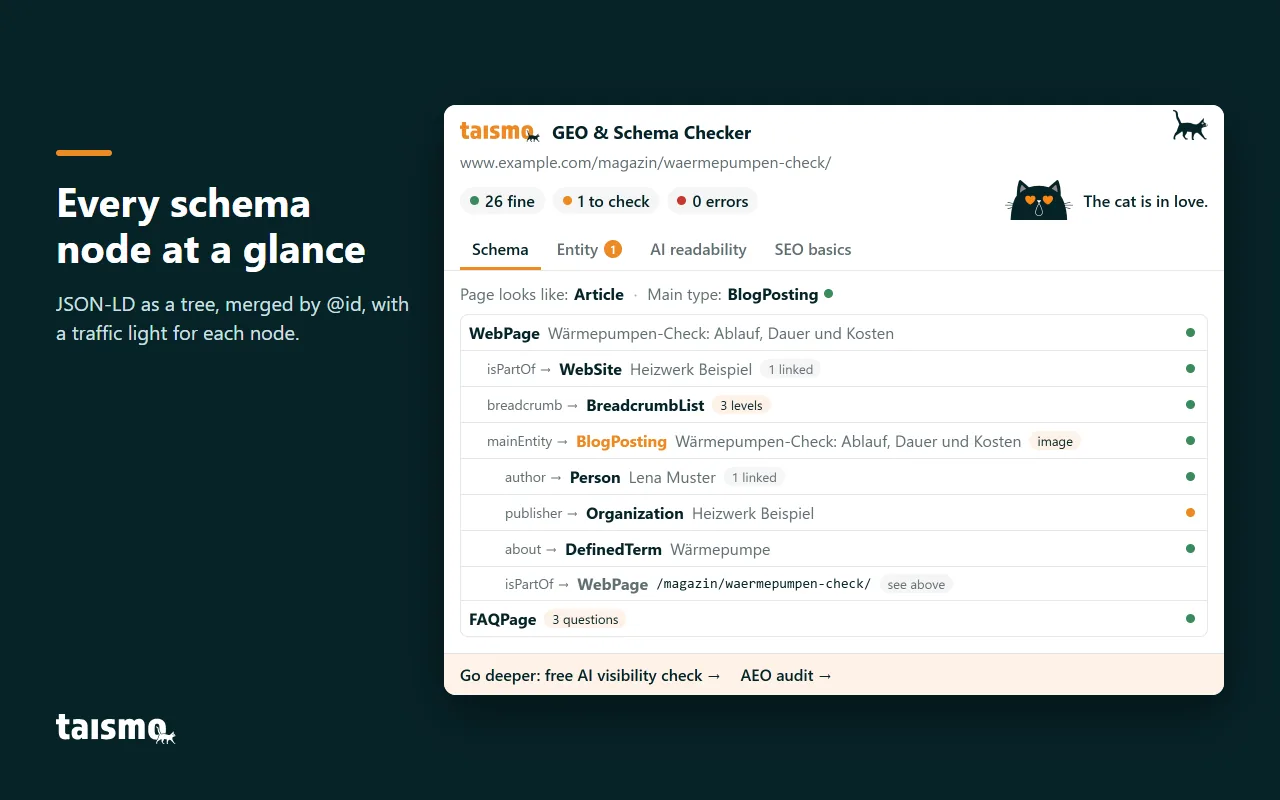Click the '1 linked' tag on Person row

(x=754, y=477)
